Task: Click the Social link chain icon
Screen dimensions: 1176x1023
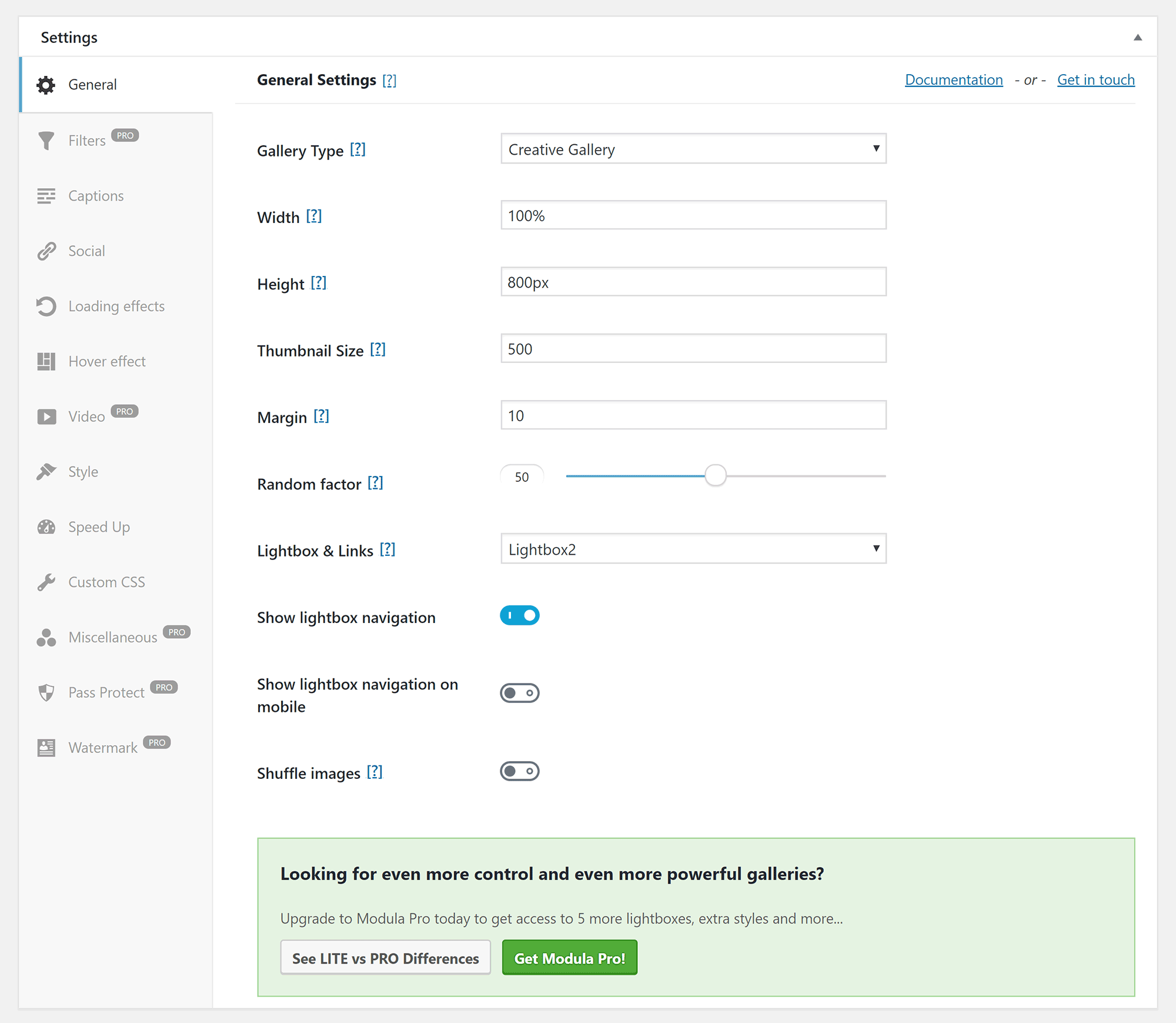Action: (x=46, y=251)
